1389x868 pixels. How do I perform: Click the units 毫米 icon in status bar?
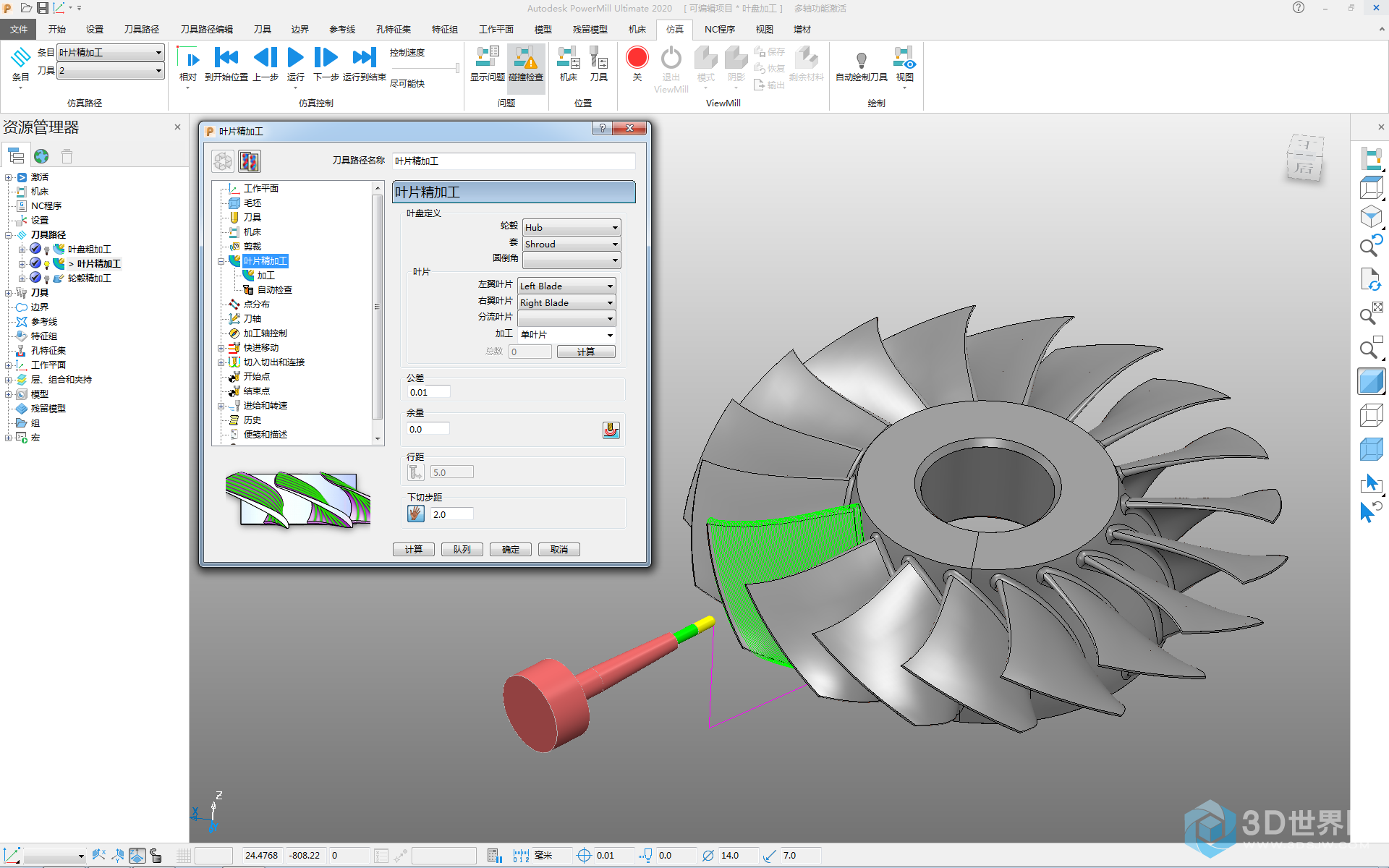point(521,856)
